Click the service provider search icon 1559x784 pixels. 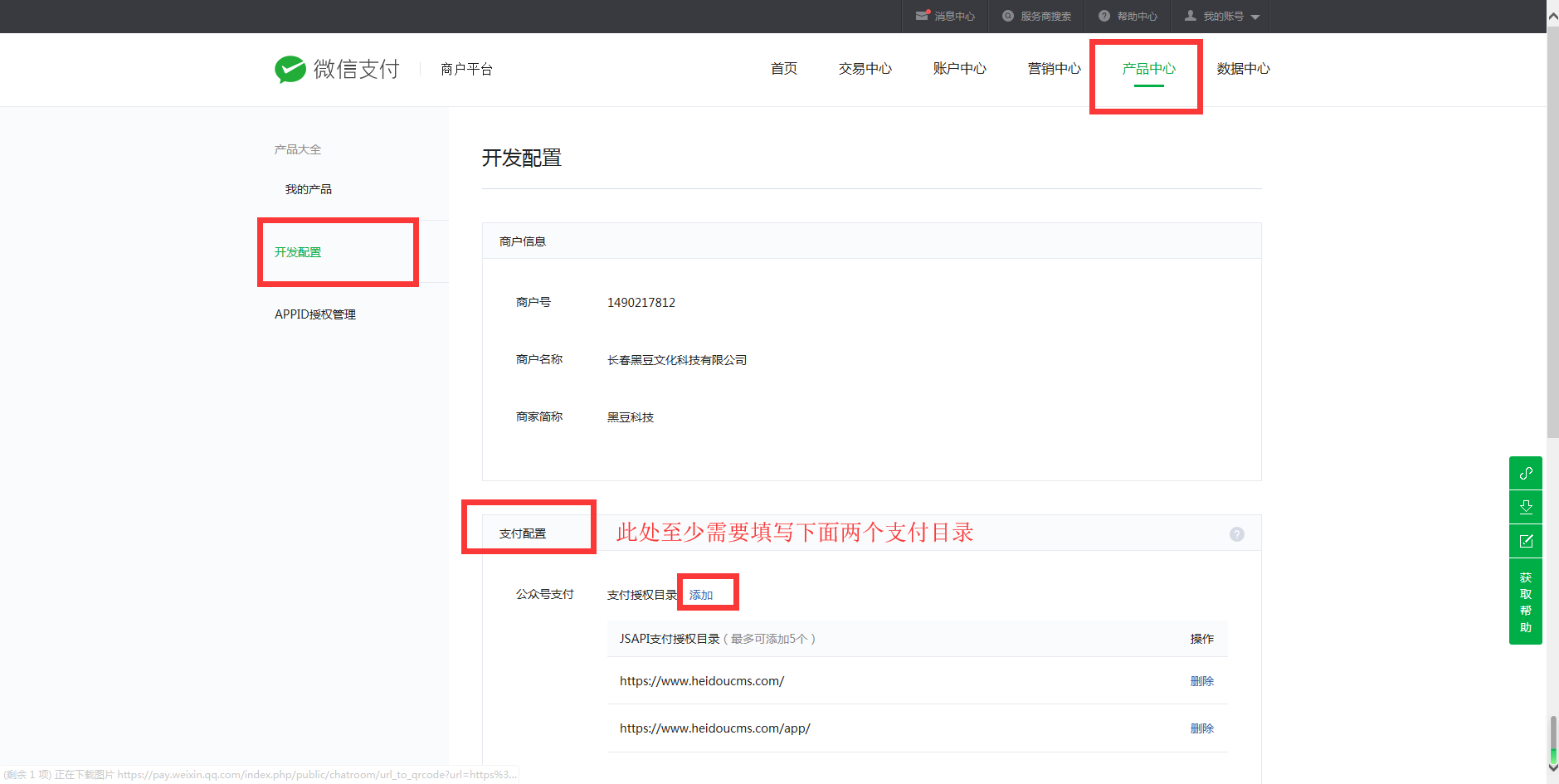tap(1008, 16)
